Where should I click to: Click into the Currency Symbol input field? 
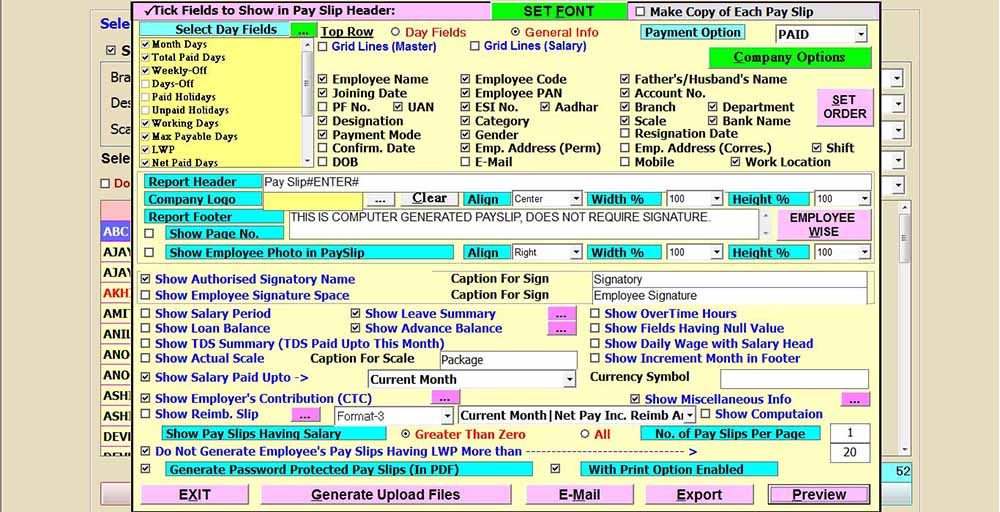[x=794, y=379]
